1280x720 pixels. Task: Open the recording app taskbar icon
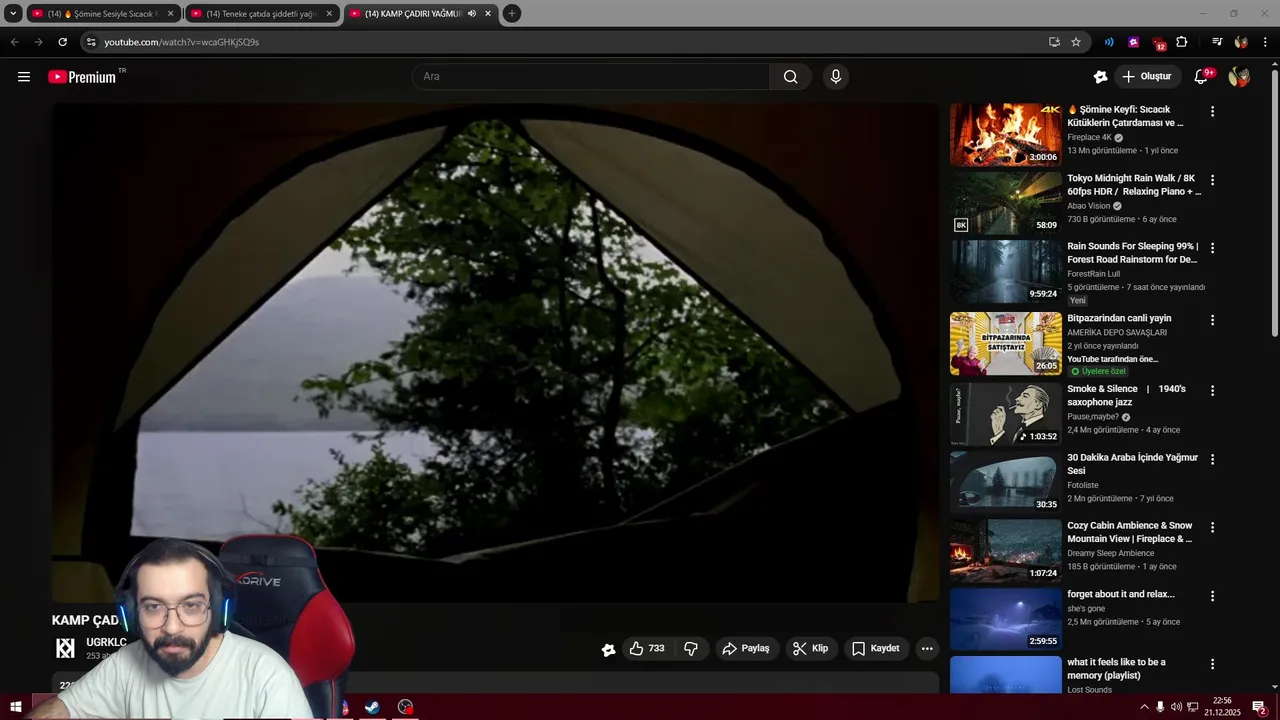[x=405, y=707]
